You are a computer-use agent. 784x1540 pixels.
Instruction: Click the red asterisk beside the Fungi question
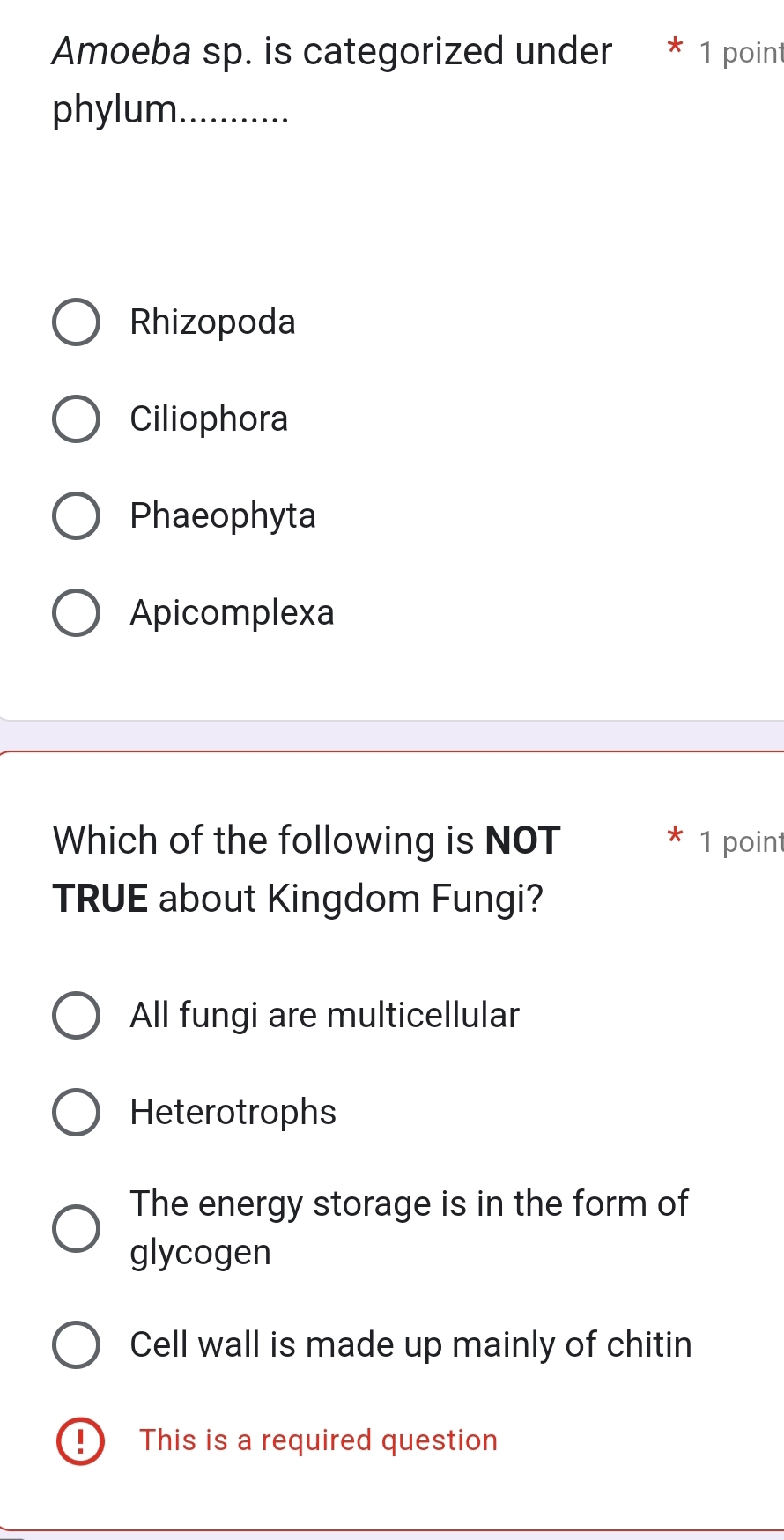[x=674, y=835]
